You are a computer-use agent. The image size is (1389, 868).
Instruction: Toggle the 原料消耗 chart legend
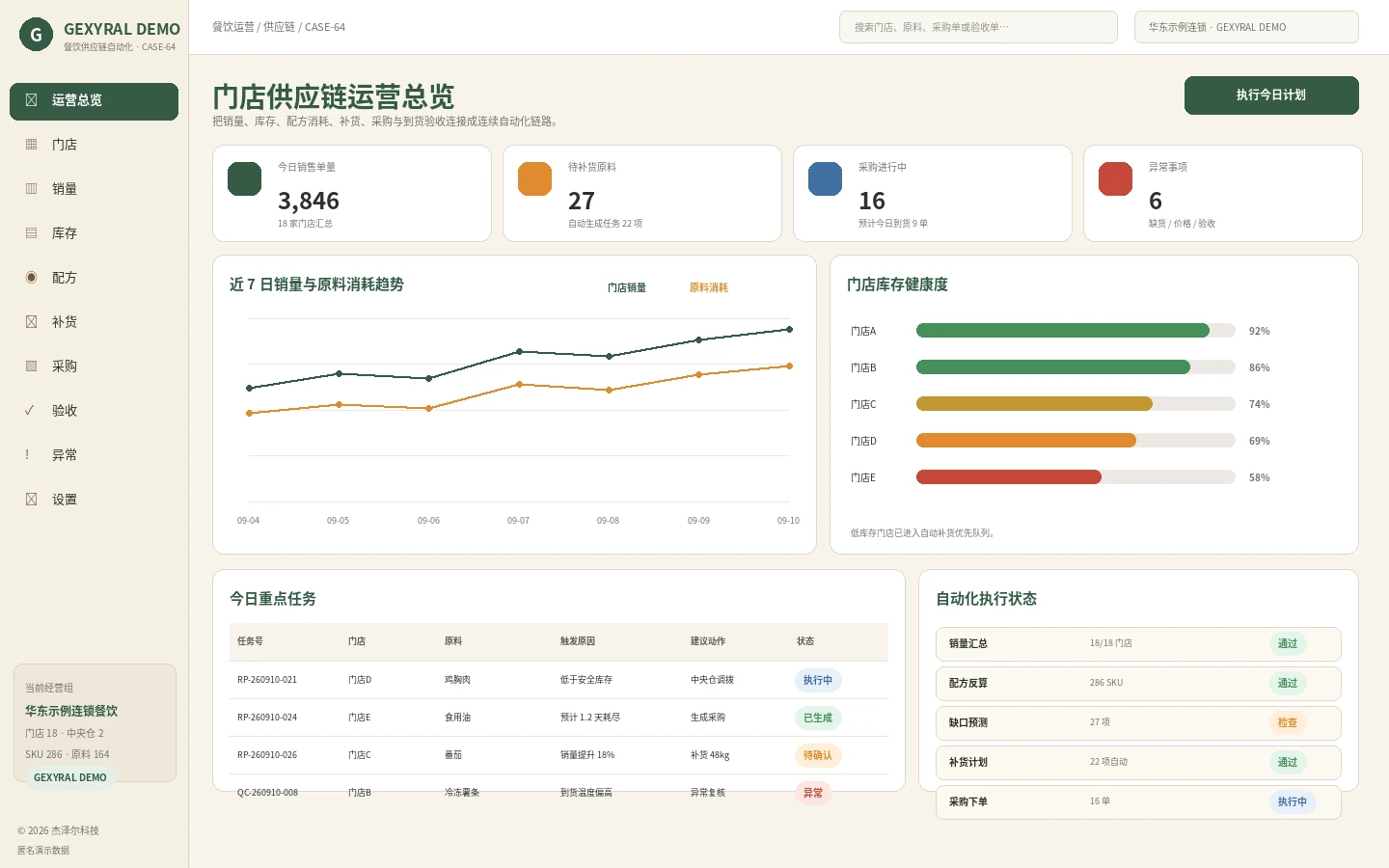tap(709, 287)
